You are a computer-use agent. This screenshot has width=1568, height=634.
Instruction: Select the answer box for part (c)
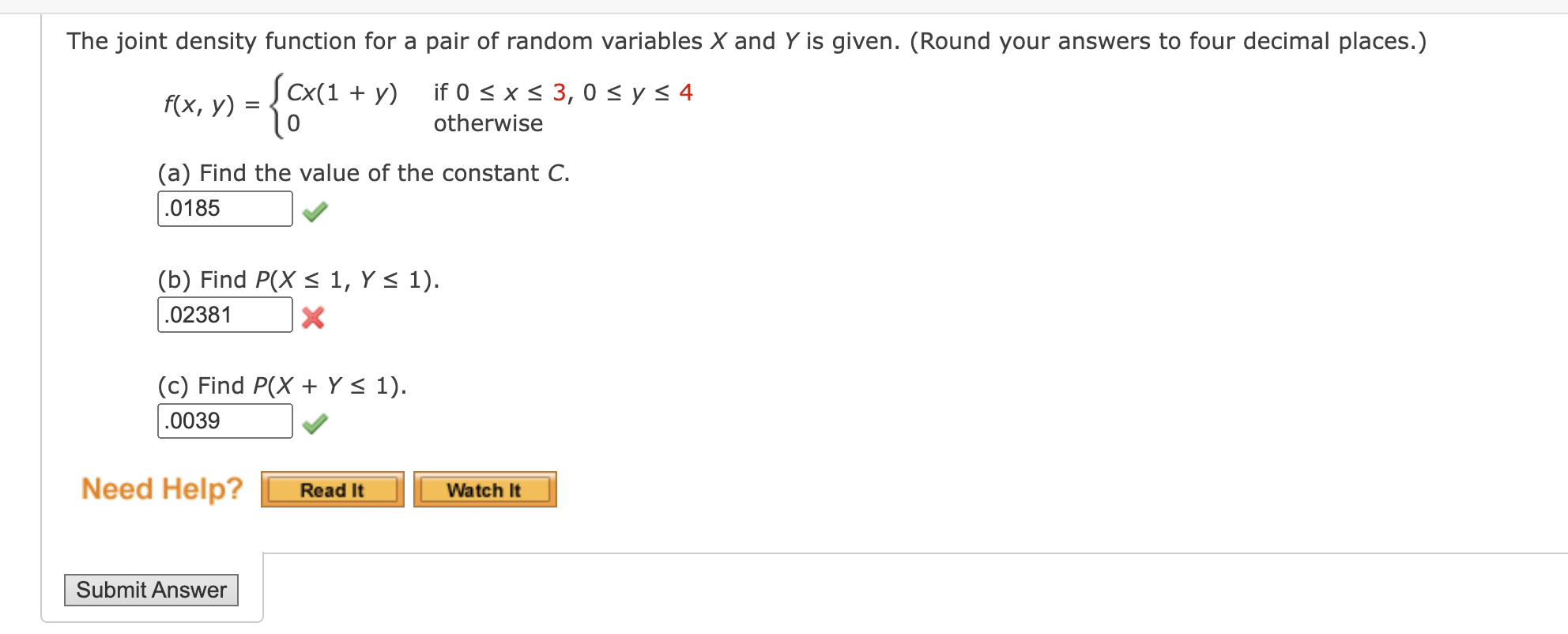pyautogui.click(x=224, y=421)
